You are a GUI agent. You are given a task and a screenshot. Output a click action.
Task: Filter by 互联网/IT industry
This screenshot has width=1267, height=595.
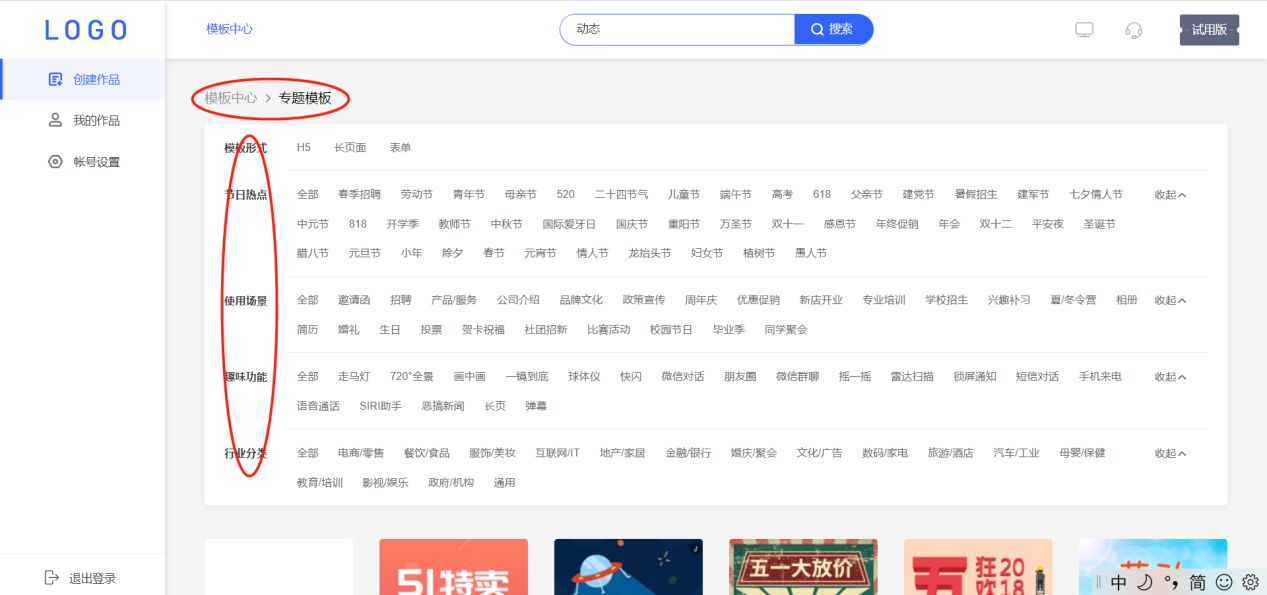(557, 453)
